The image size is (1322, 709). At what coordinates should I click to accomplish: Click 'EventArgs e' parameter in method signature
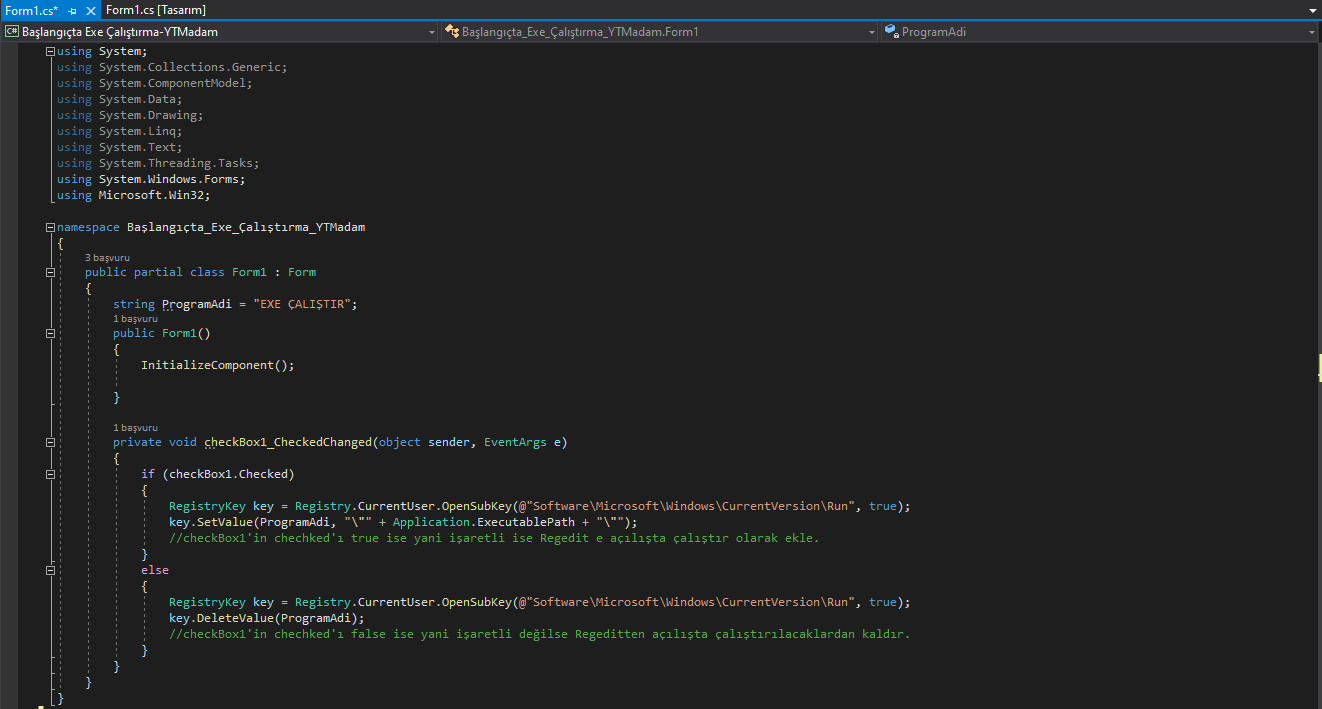(524, 442)
